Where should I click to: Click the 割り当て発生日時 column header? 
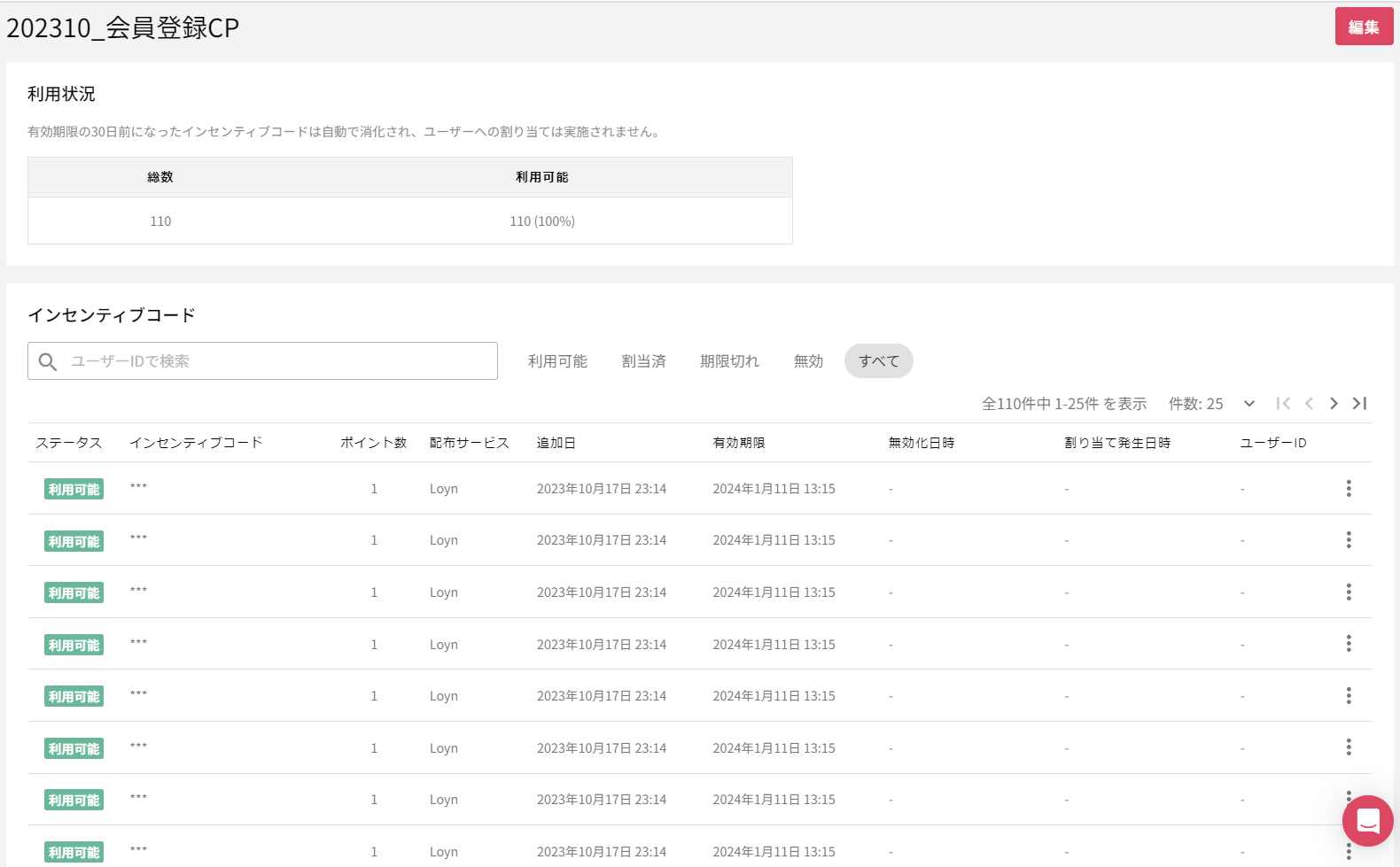pyautogui.click(x=1117, y=443)
